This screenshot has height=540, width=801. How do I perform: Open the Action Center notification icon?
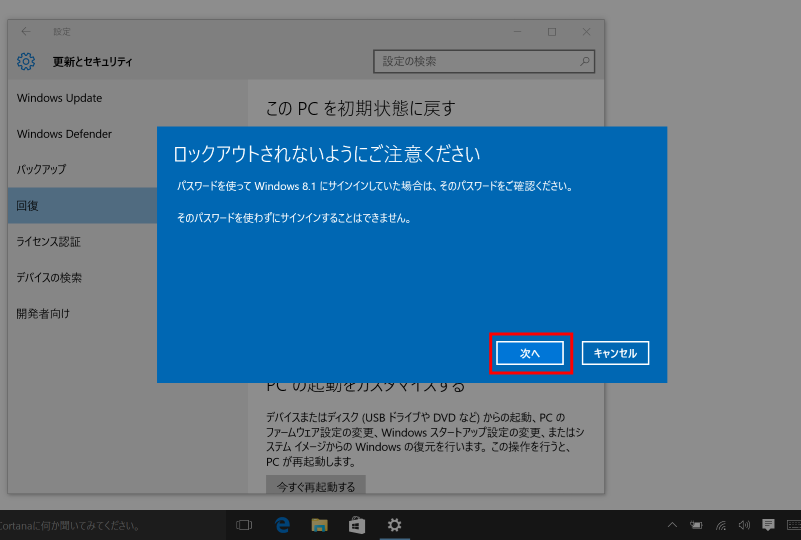768,525
